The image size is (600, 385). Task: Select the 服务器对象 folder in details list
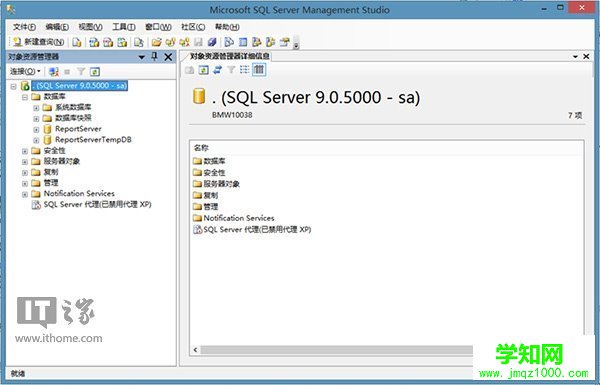click(x=221, y=184)
